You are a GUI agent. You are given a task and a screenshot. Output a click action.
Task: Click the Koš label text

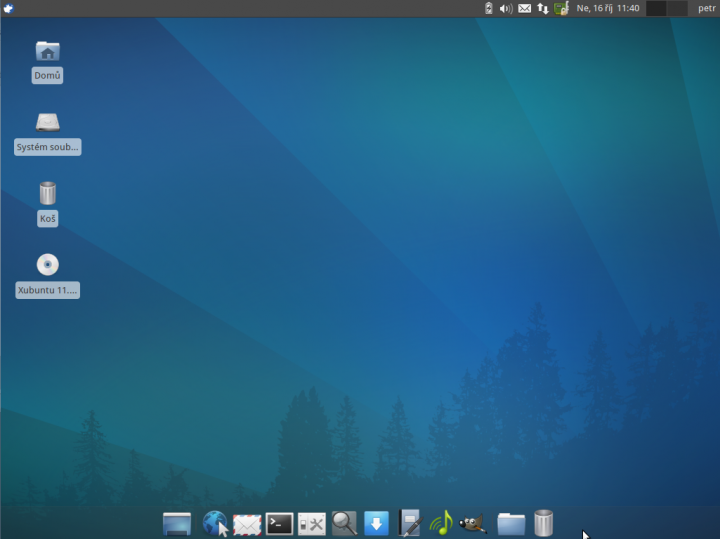click(48, 219)
